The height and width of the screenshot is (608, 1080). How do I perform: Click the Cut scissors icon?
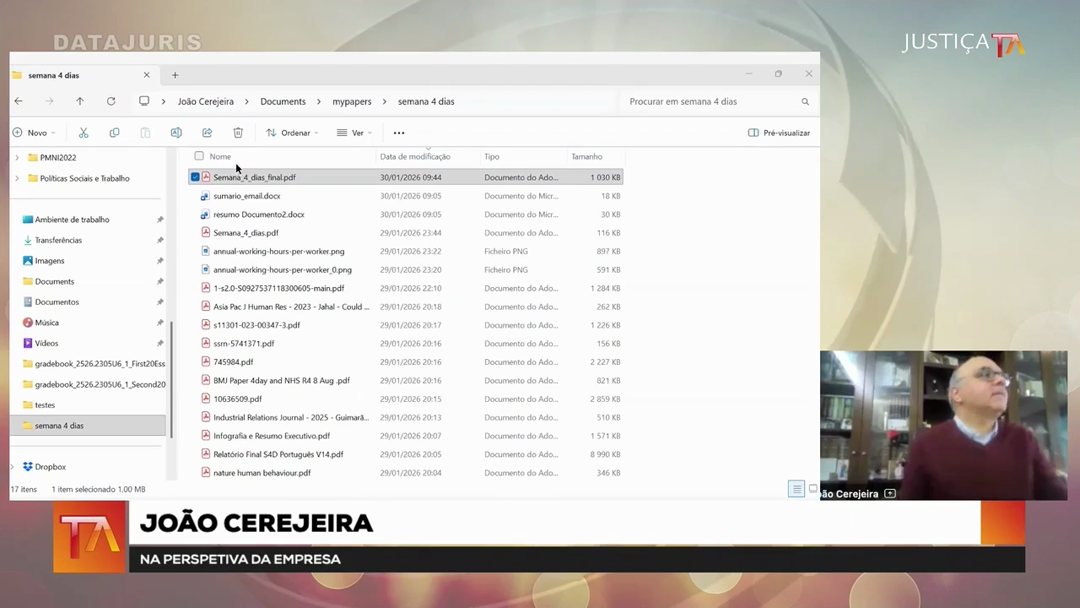[83, 133]
